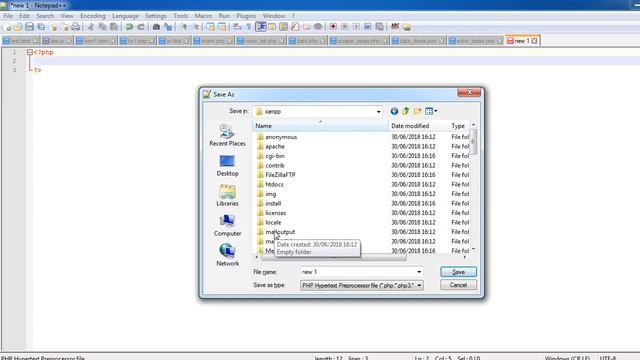Viewport: 640px width, 360px height.
Task: Select the install folder
Action: (273, 203)
